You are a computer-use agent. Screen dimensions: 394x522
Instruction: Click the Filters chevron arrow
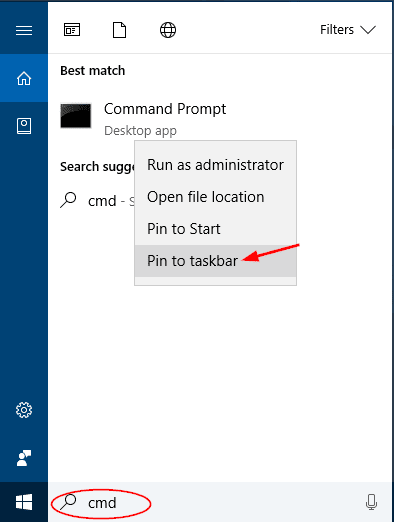pyautogui.click(x=368, y=30)
